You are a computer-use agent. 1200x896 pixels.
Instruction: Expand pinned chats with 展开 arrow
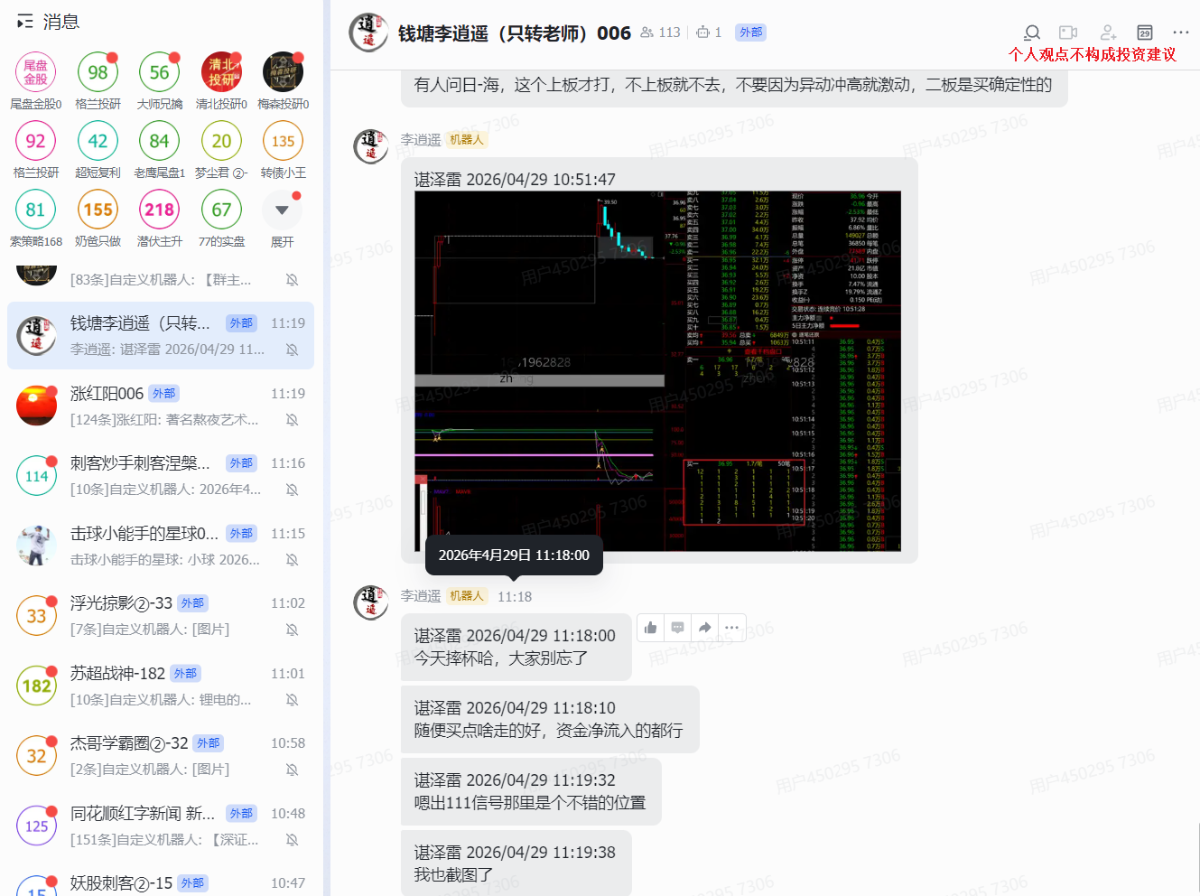tap(282, 211)
